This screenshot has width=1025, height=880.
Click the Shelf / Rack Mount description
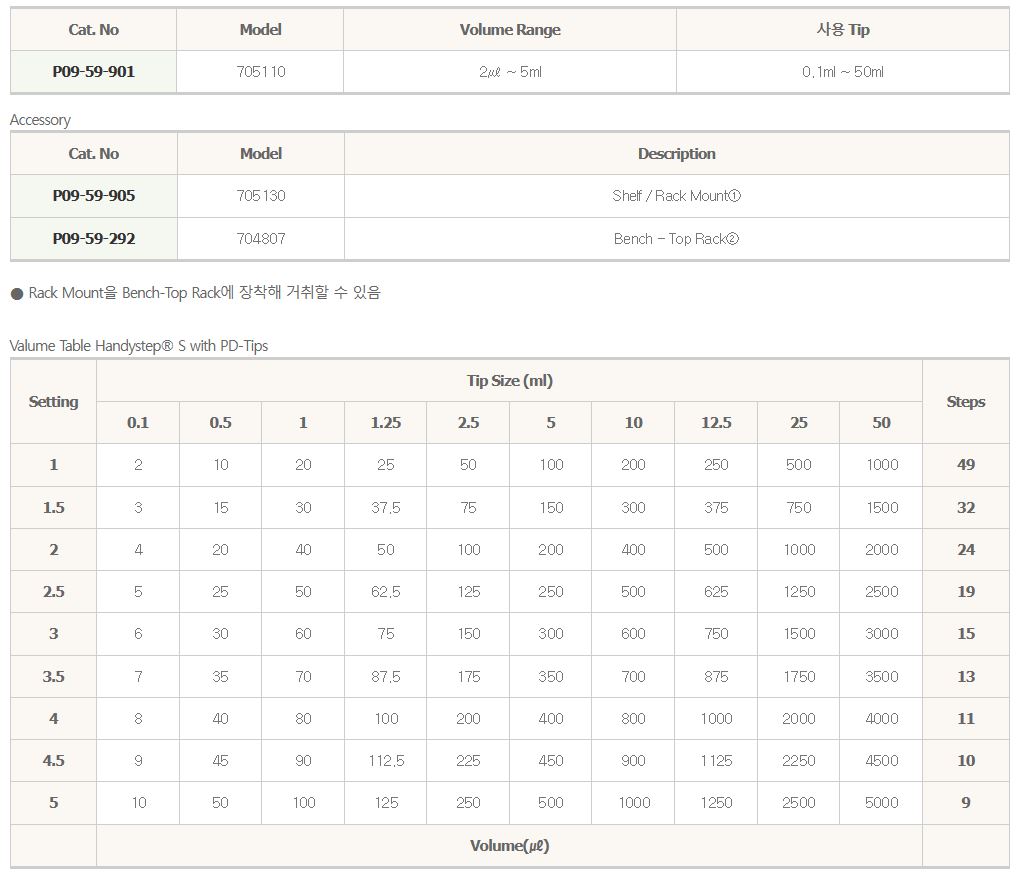pos(676,196)
